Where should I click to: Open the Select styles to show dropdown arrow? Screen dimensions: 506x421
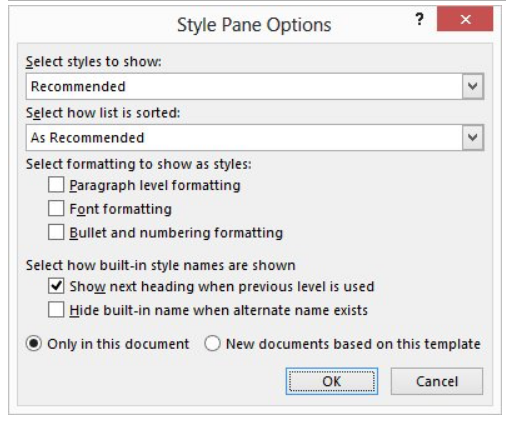(x=472, y=86)
